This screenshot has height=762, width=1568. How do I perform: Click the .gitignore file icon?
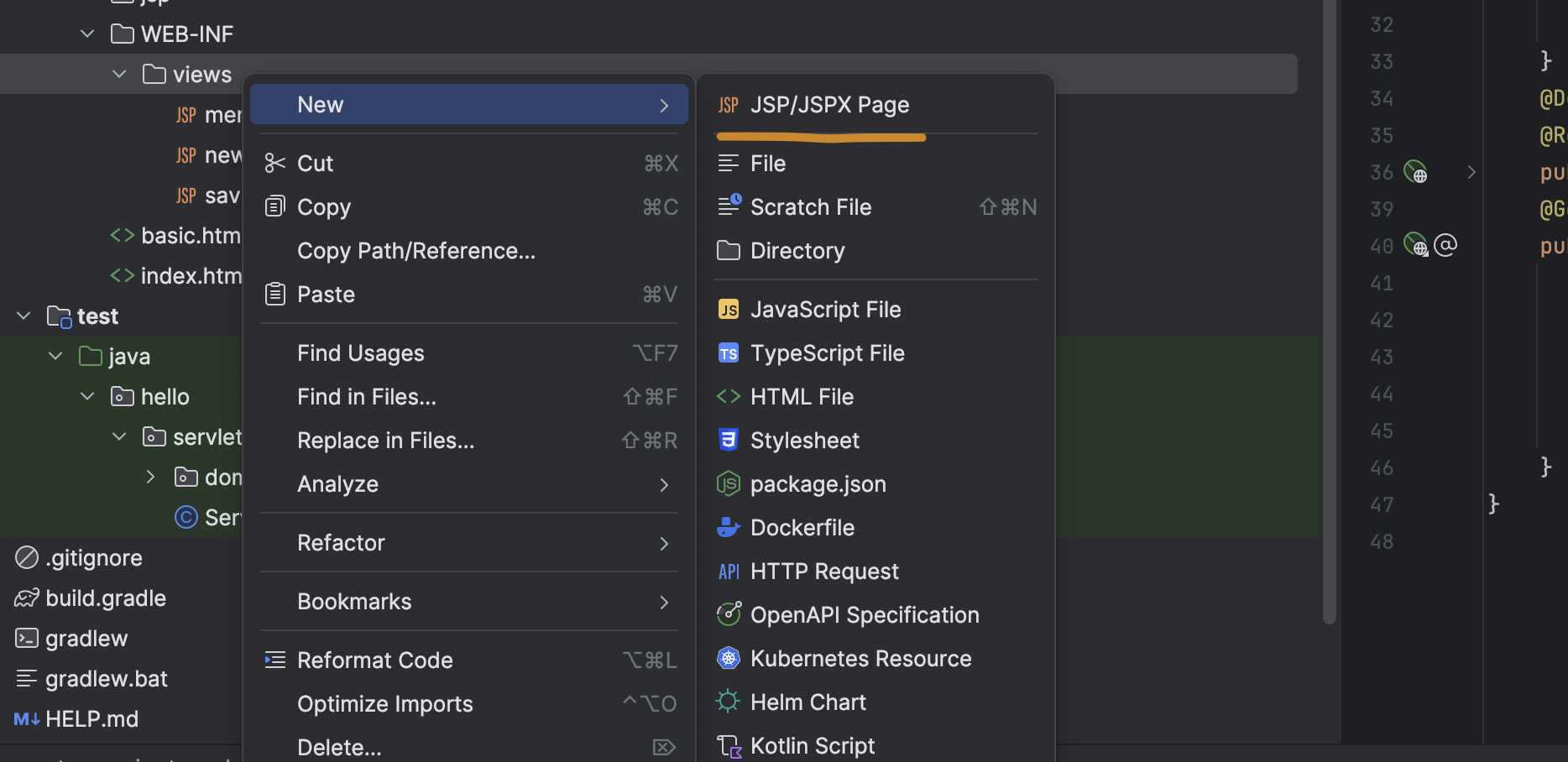pyautogui.click(x=27, y=558)
